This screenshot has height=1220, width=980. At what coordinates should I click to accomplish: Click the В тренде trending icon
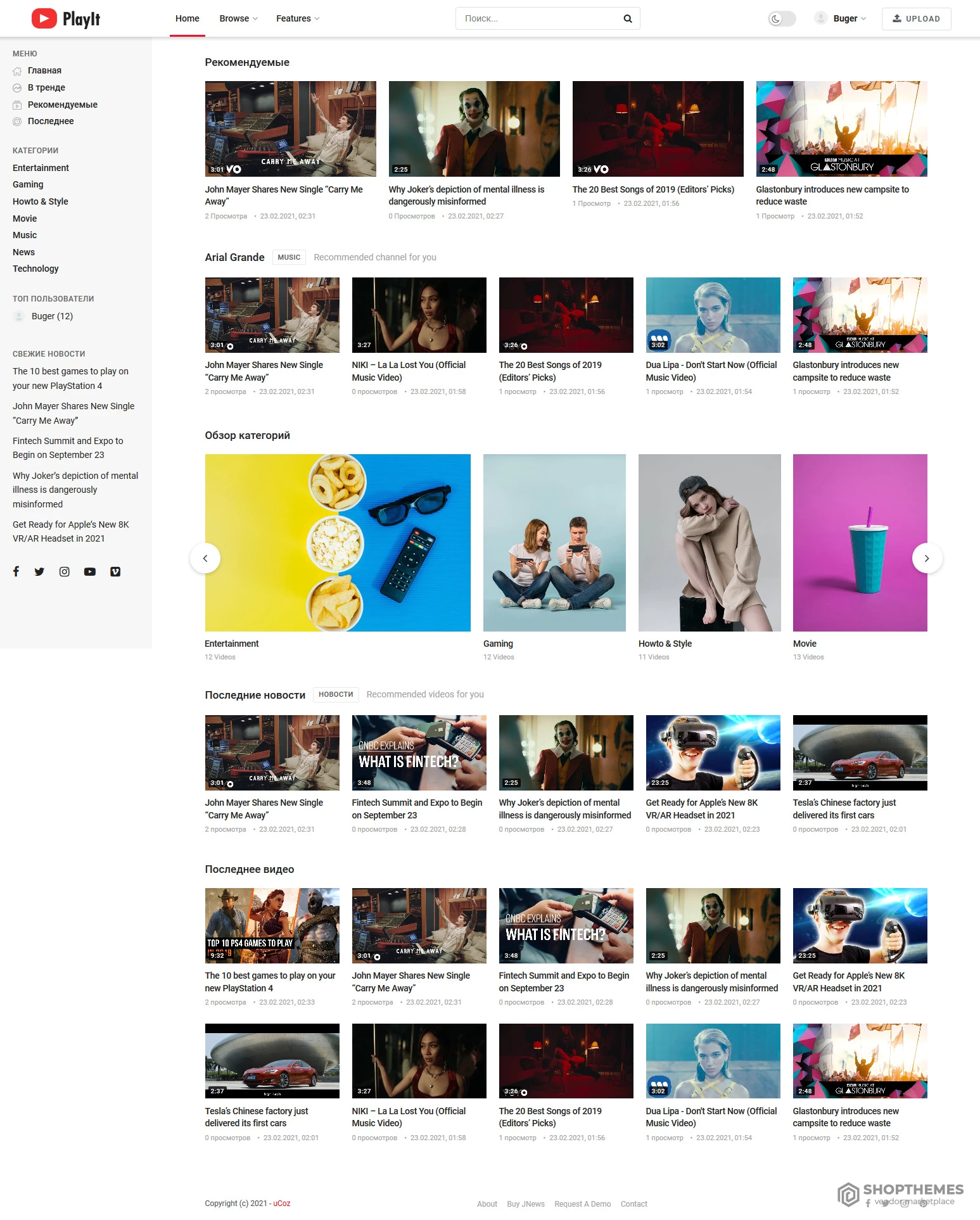[17, 88]
